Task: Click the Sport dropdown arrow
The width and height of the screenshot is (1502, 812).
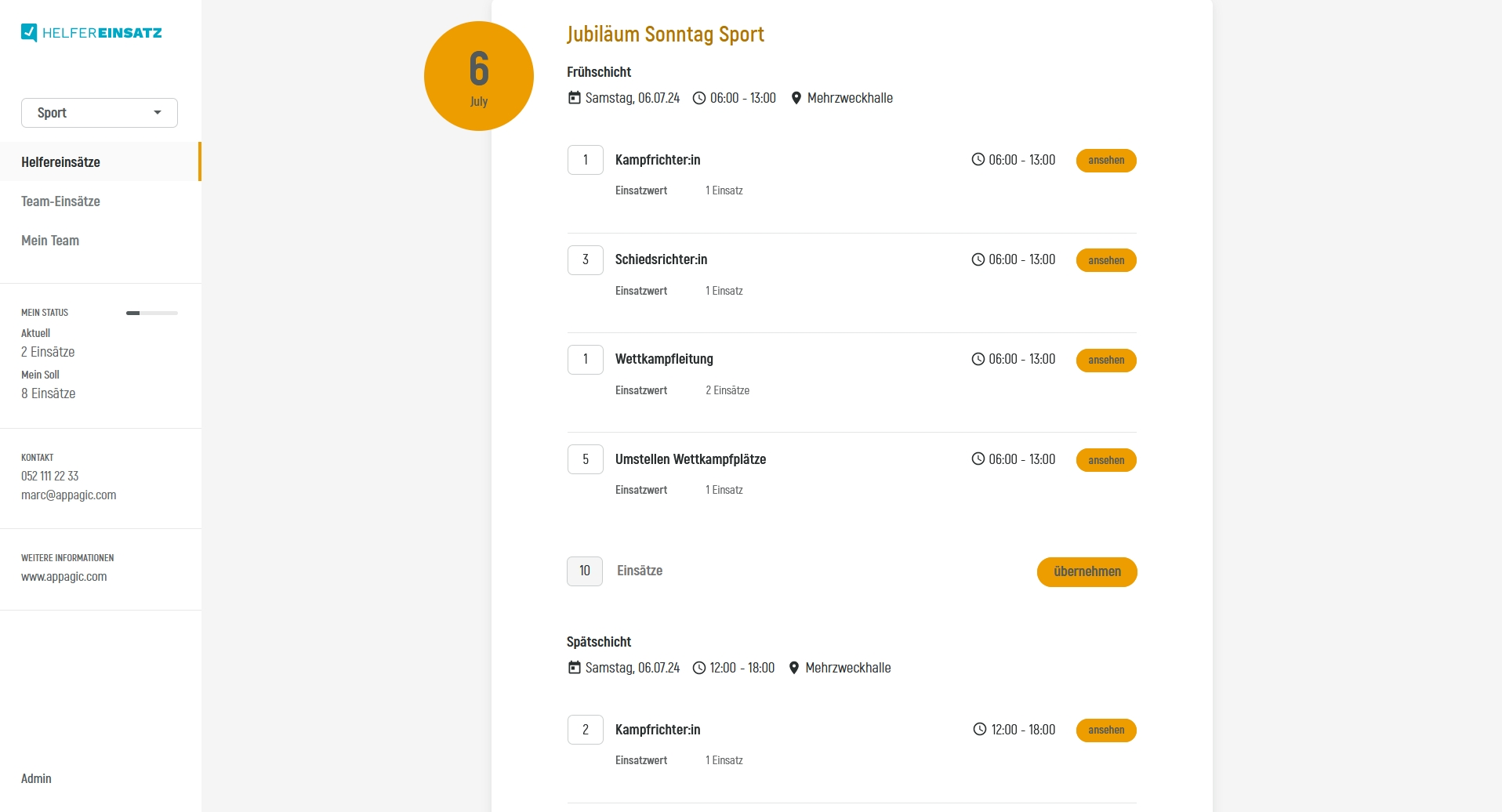Action: click(158, 113)
